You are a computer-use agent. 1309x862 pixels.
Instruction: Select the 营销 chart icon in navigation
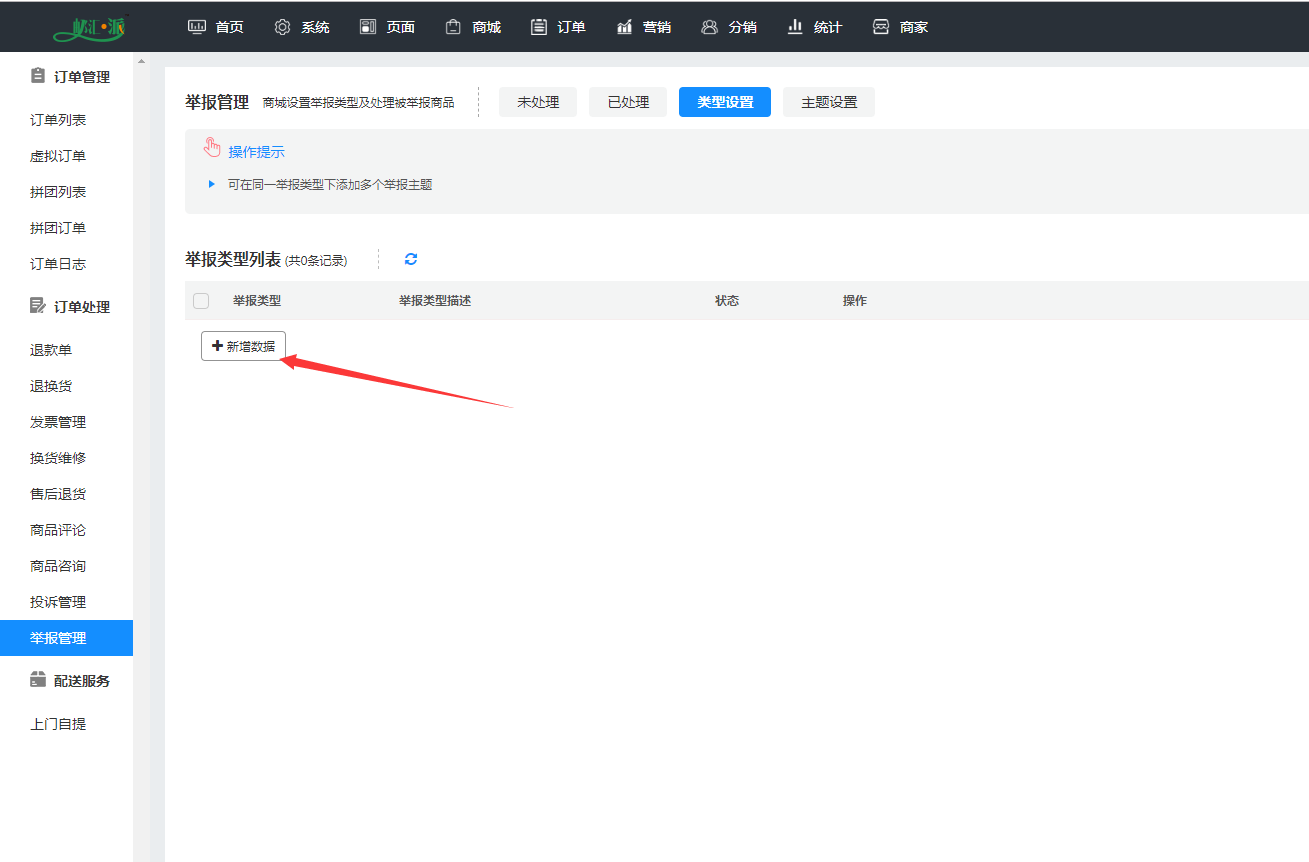coord(624,27)
